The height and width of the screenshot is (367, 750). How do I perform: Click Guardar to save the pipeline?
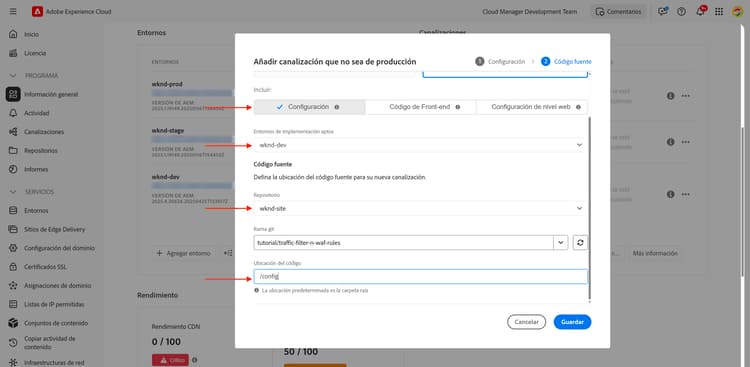(573, 322)
